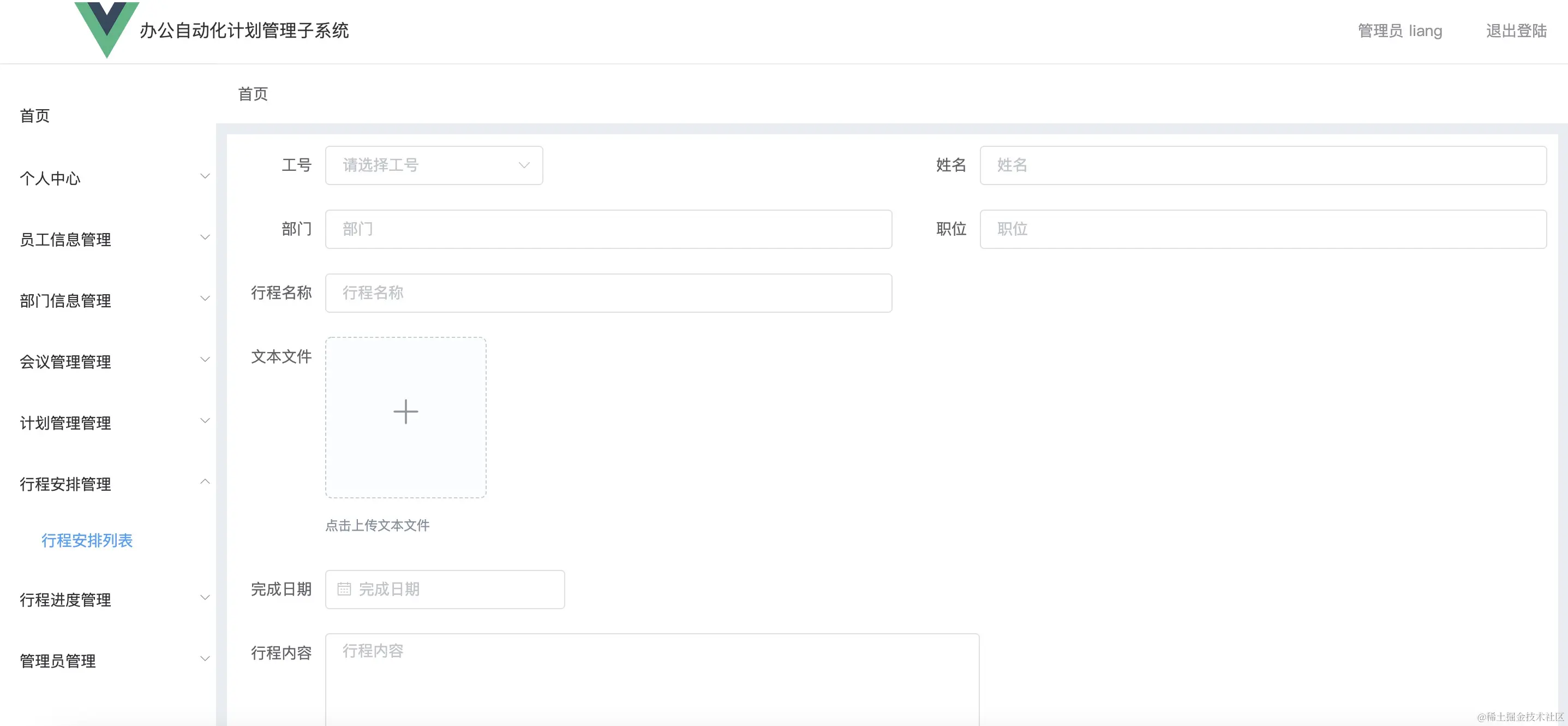Screen dimensions: 1568x726
Task: Open the 请选择工号 dropdown
Action: (433, 165)
